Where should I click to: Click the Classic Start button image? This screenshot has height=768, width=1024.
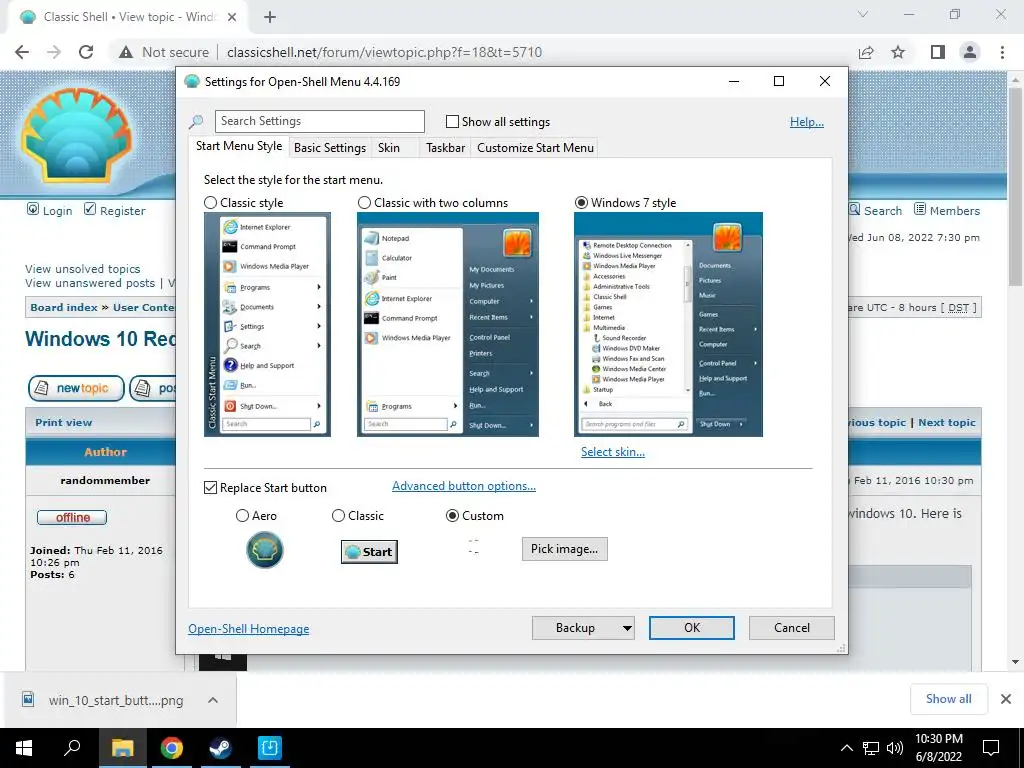[370, 552]
